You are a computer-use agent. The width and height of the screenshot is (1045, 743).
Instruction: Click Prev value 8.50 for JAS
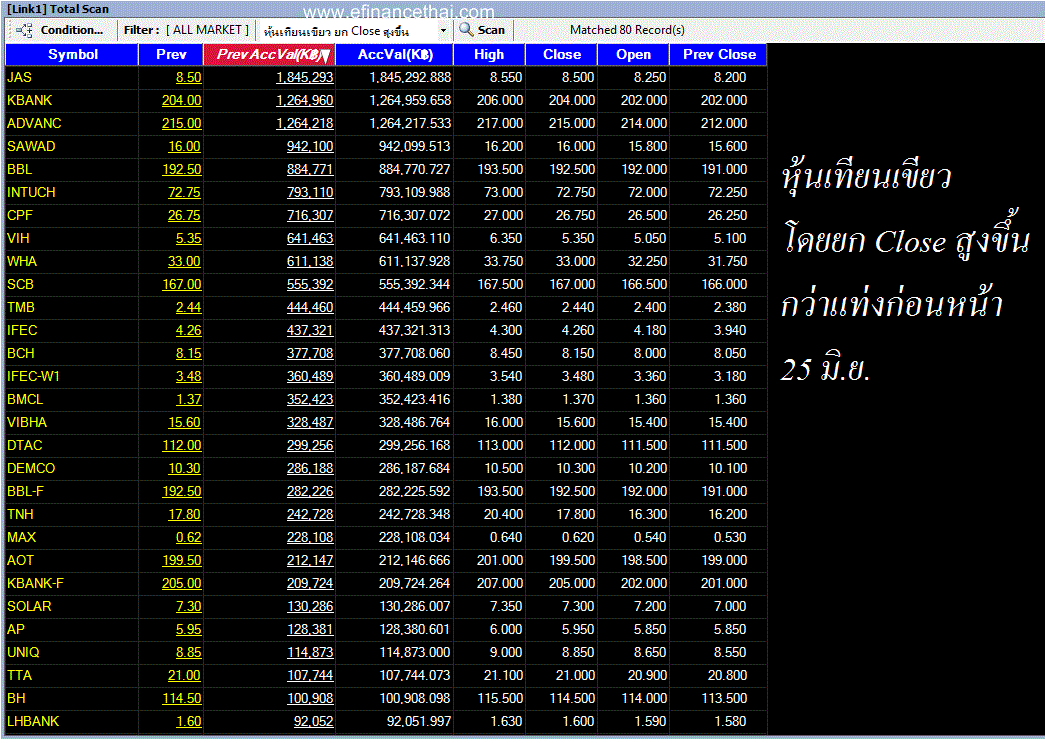pos(188,77)
